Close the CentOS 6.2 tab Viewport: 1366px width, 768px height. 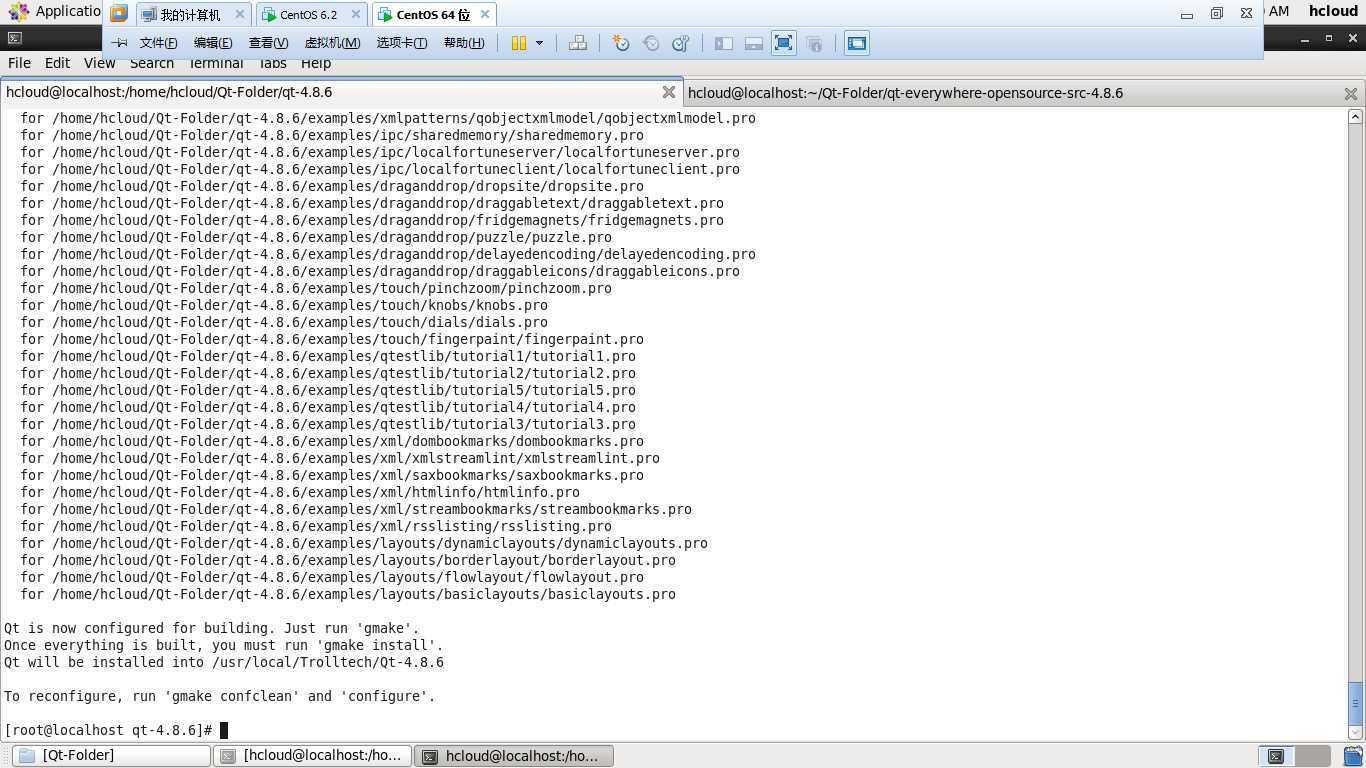(357, 15)
